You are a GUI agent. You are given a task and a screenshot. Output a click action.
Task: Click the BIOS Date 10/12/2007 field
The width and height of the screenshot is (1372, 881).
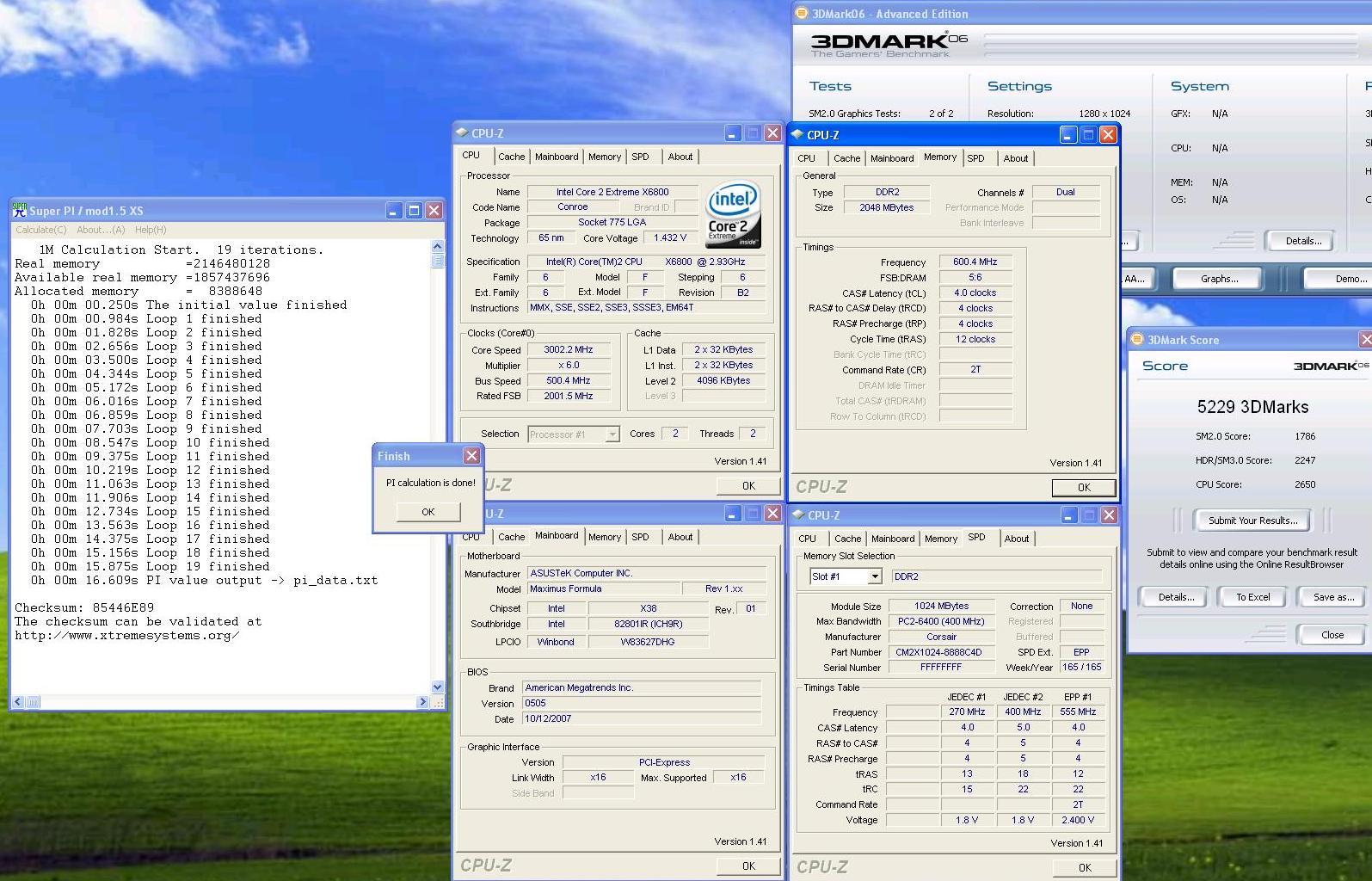pos(642,719)
